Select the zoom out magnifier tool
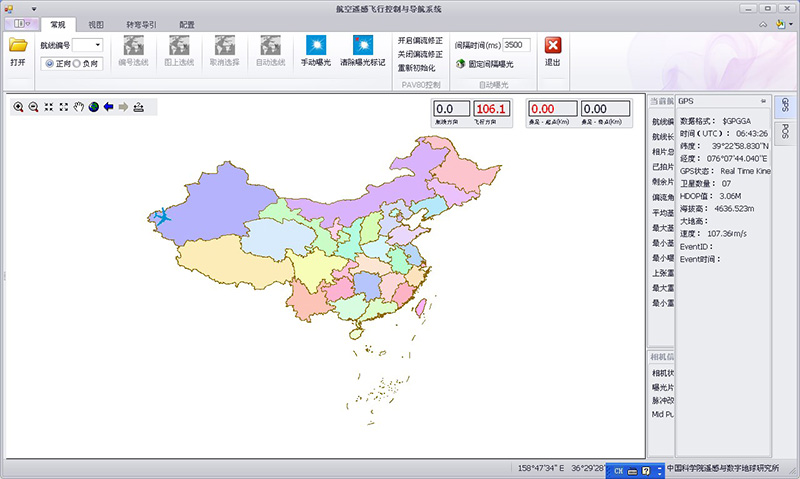This screenshot has height=479, width=800. point(33,106)
